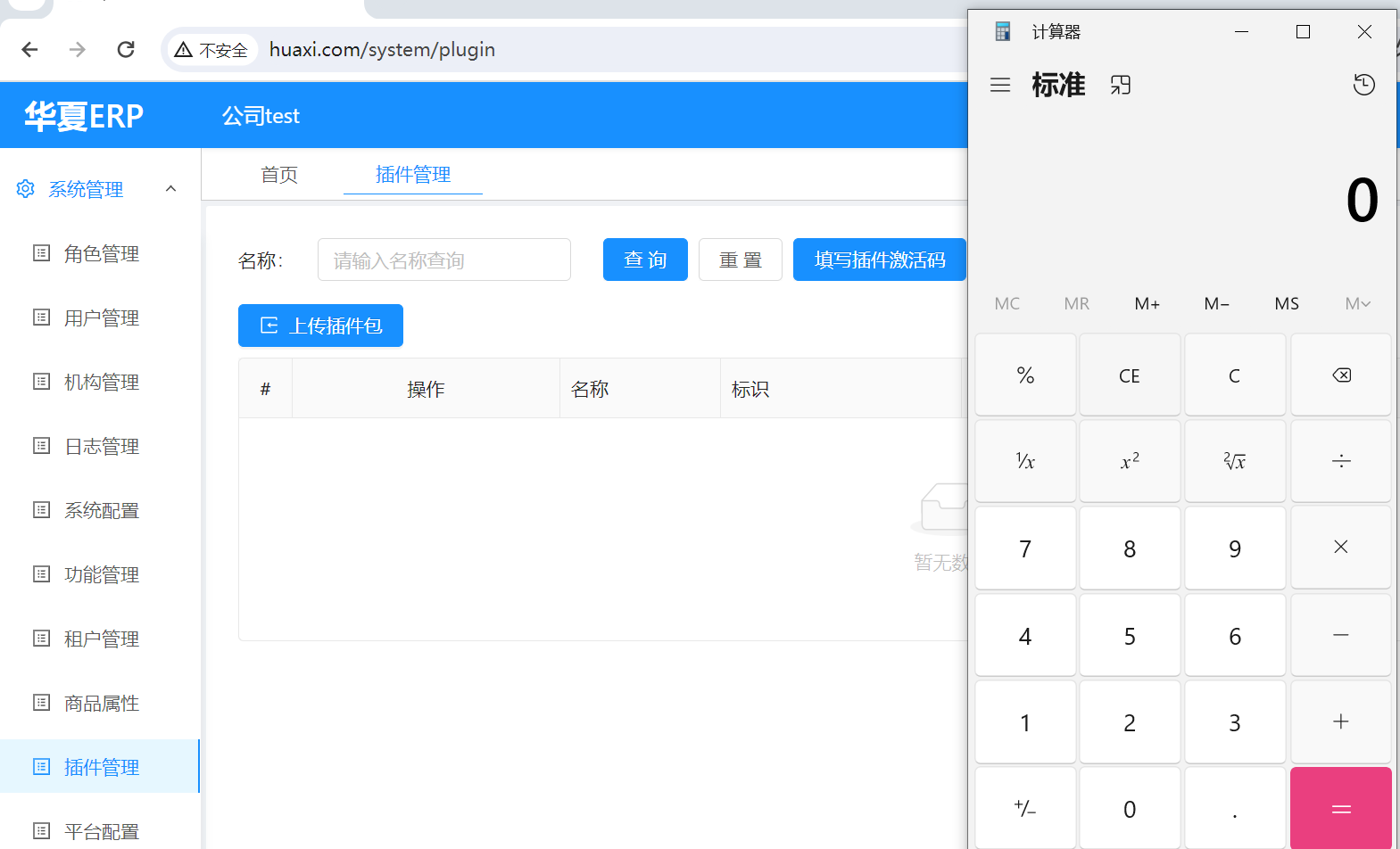Click the 名称 search input field
This screenshot has height=849, width=1400.
[444, 260]
